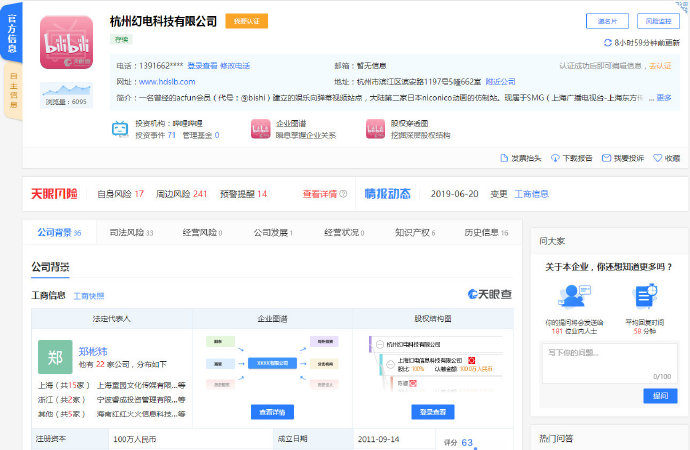Viewport: 690px width, 450px height.
Task: Click the 发票抬头 document icon
Action: click(504, 158)
